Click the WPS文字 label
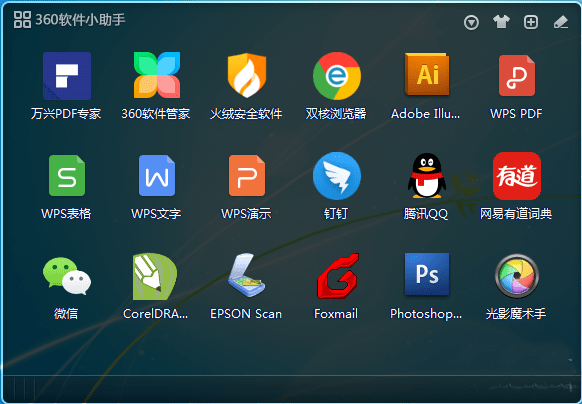The width and height of the screenshot is (582, 404). tap(156, 214)
